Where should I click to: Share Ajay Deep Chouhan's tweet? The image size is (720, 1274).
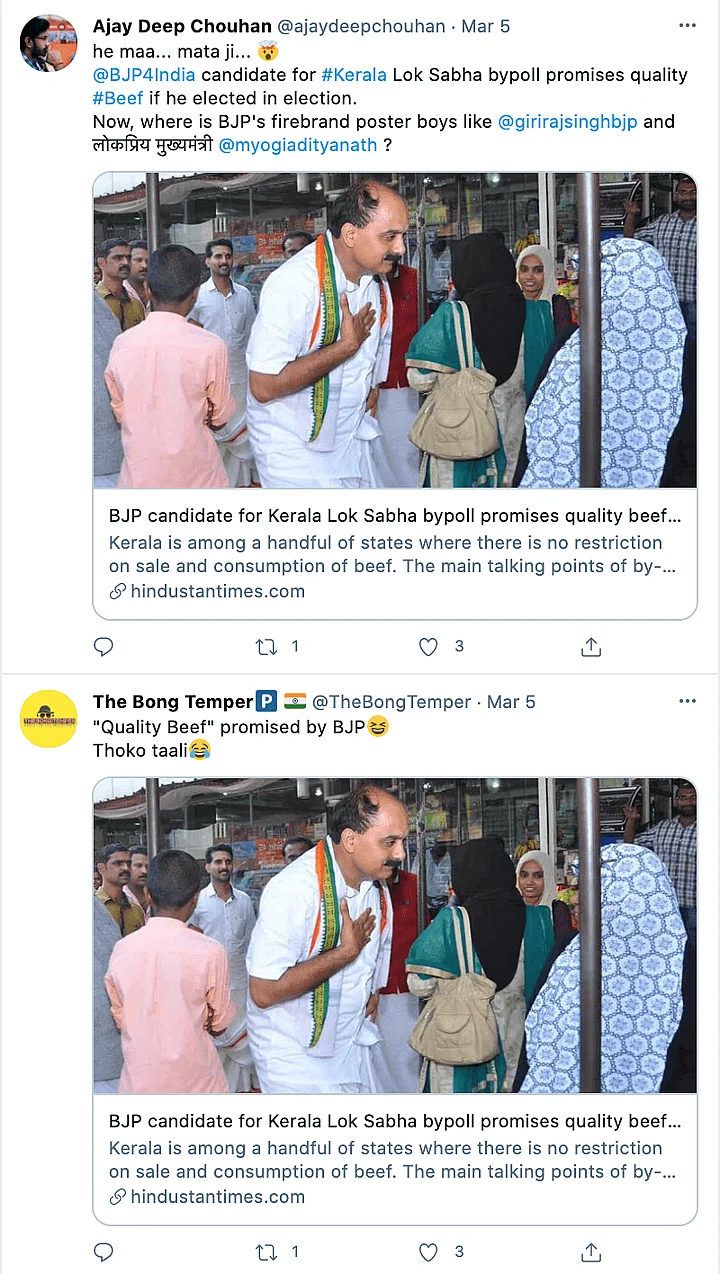[x=591, y=647]
